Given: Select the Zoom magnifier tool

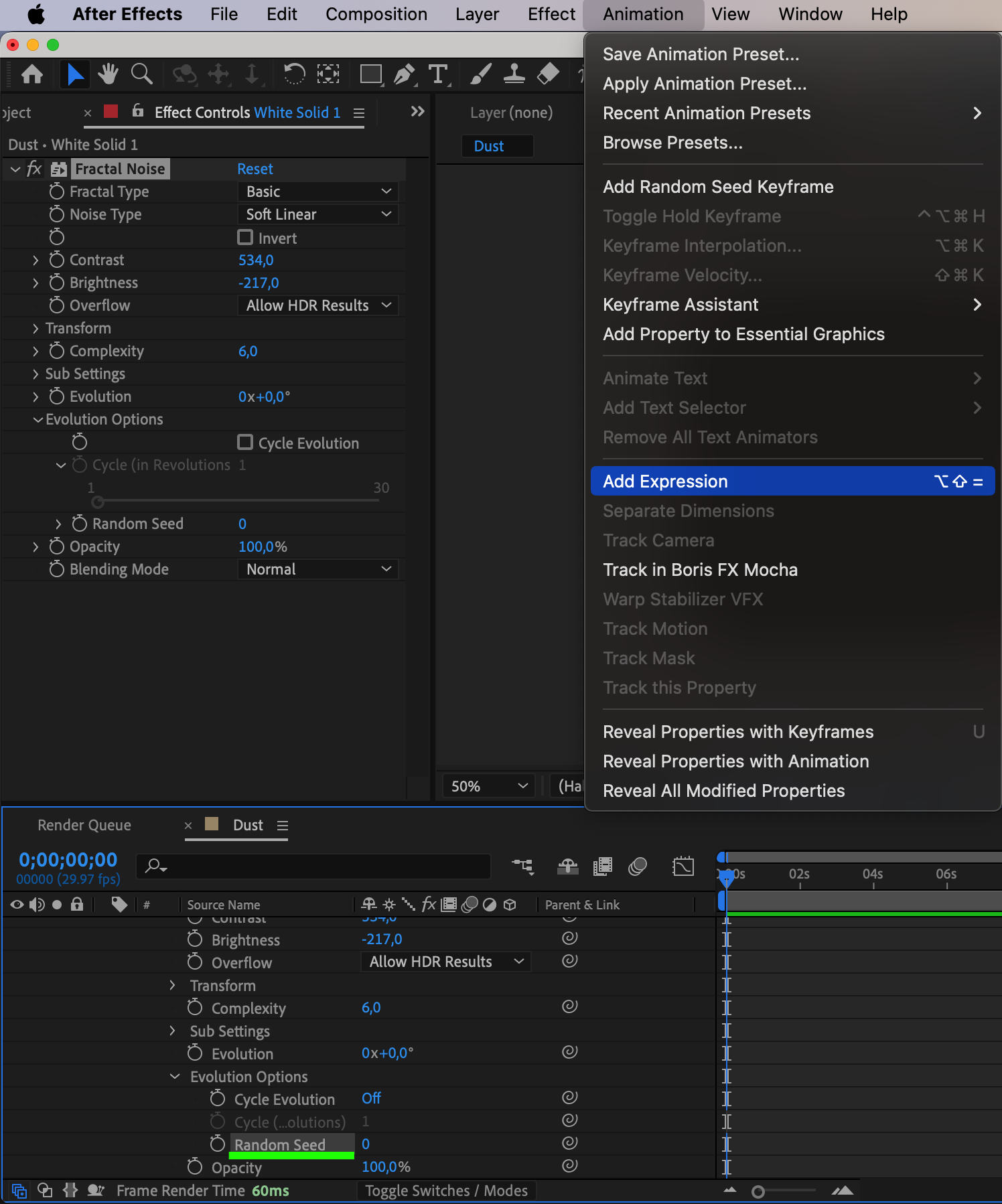Looking at the screenshot, I should [x=141, y=74].
